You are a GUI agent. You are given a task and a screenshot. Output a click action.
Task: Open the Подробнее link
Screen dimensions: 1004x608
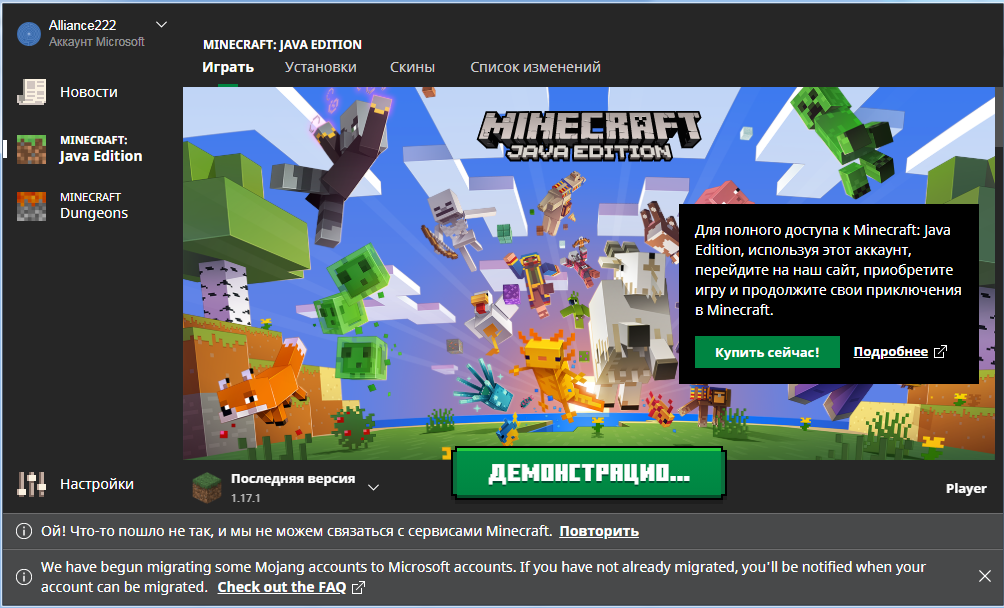click(x=900, y=352)
